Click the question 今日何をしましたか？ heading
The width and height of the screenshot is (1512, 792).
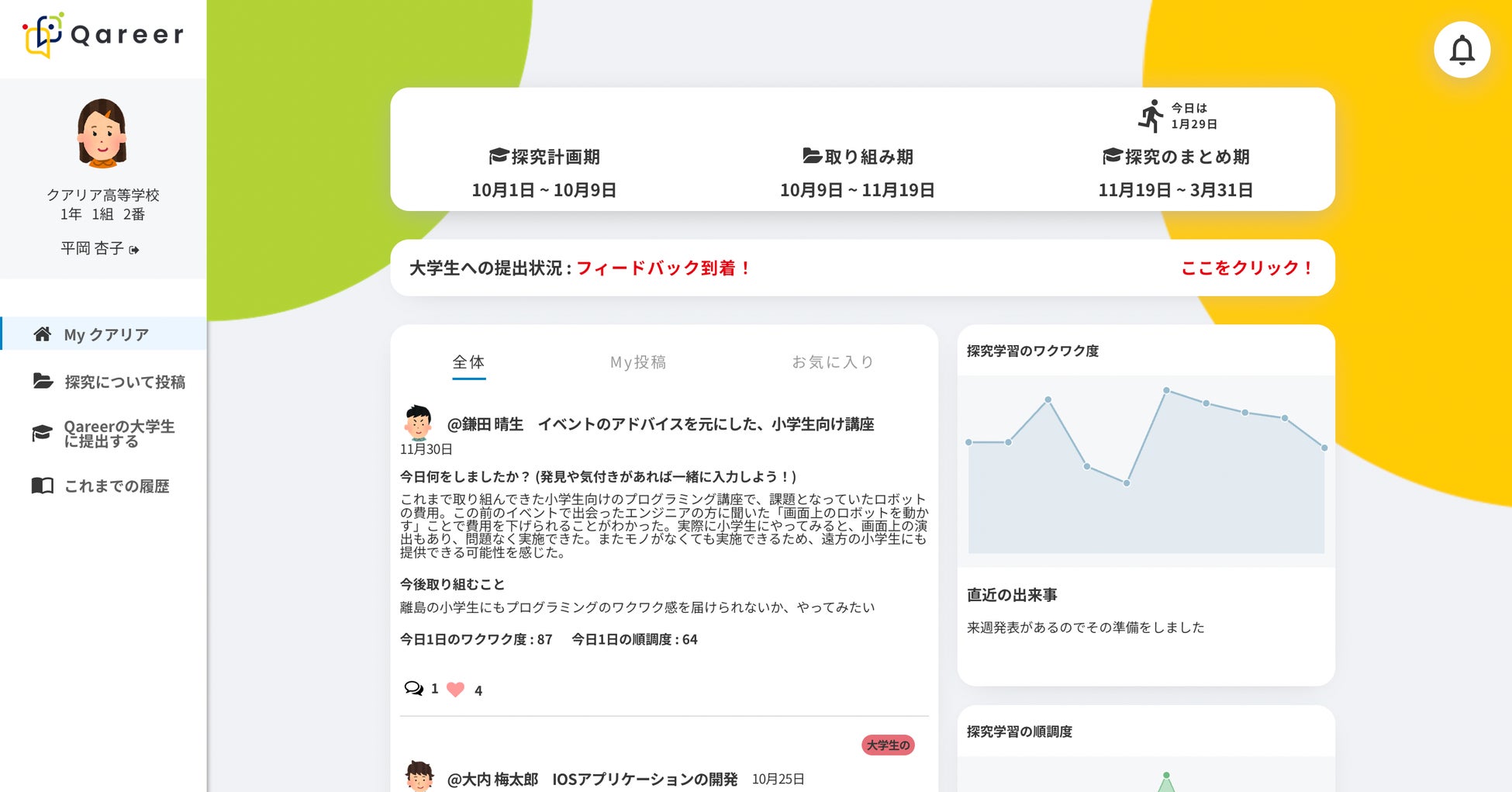point(599,477)
